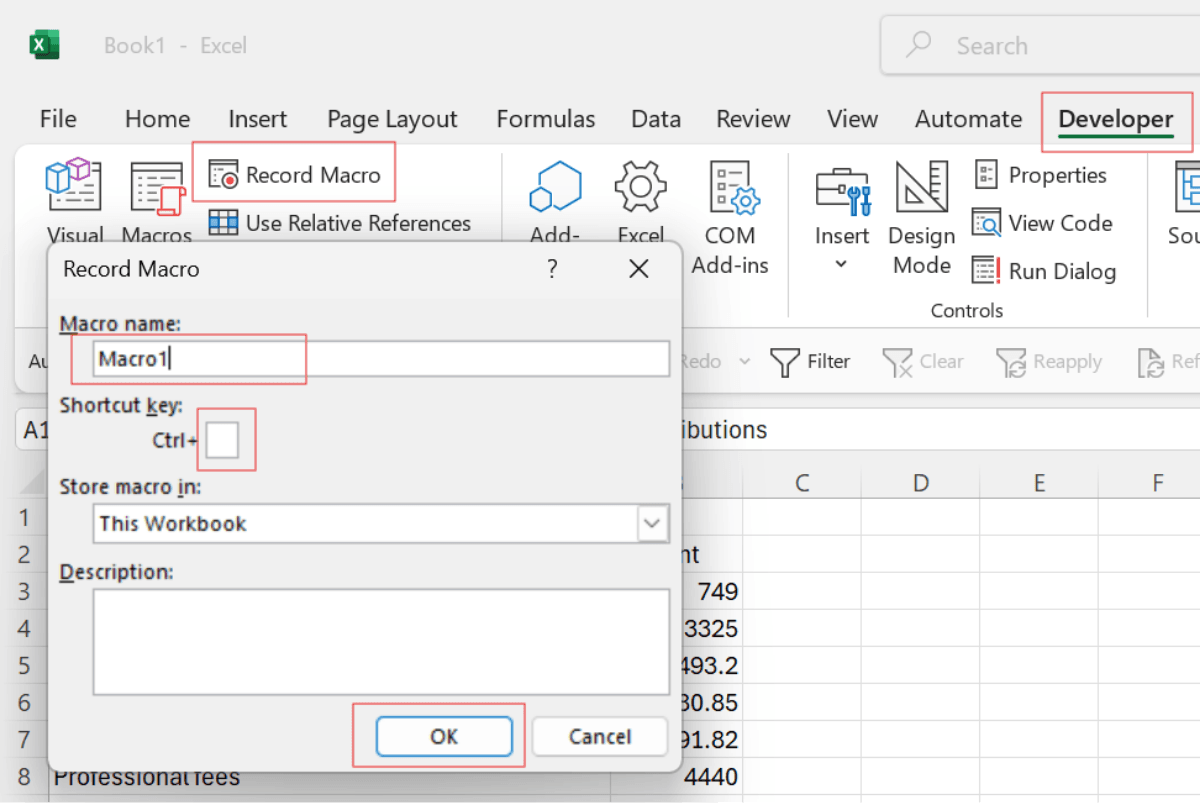Click the Macro name field
Screen dimensions: 1200x803
pyautogui.click(x=381, y=359)
